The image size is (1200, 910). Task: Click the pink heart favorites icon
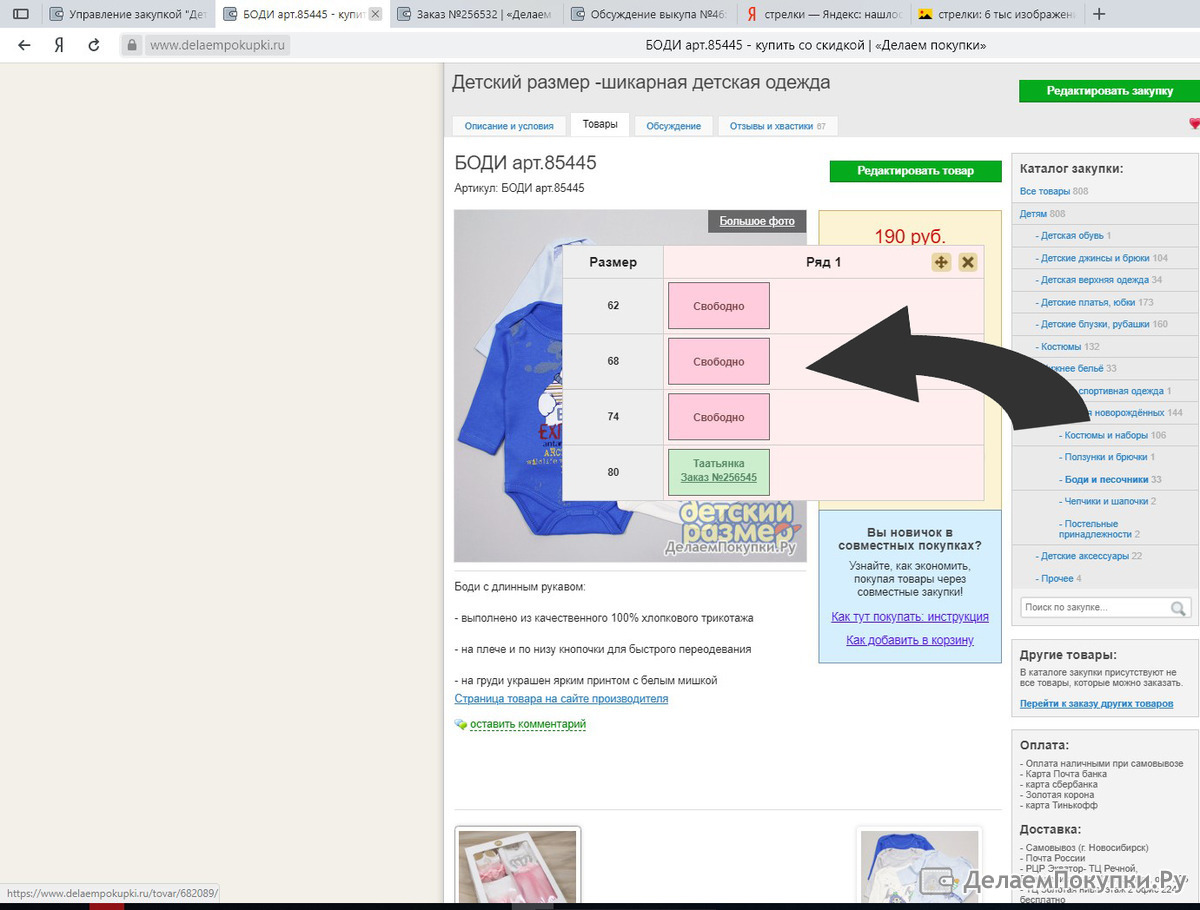point(1194,124)
